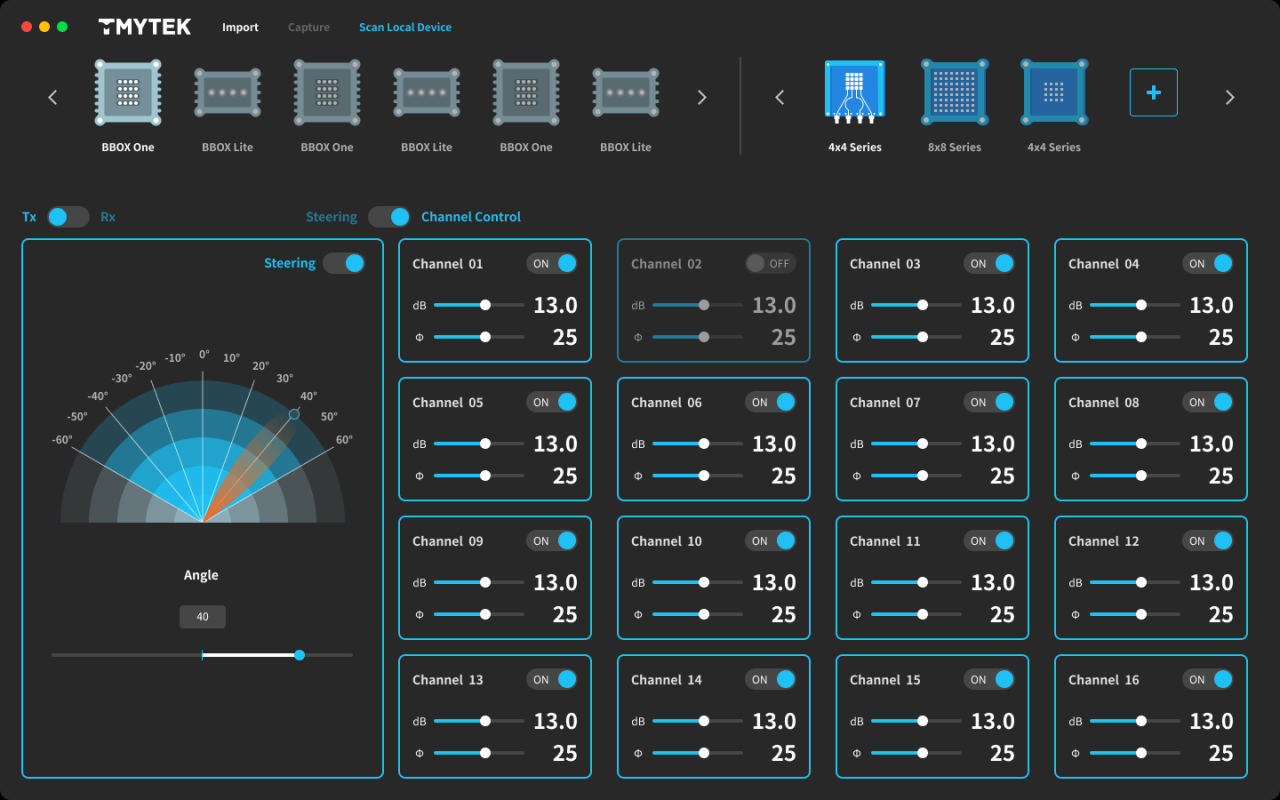The height and width of the screenshot is (800, 1280).
Task: Click Channel 06 dB slider
Action: tap(697, 443)
